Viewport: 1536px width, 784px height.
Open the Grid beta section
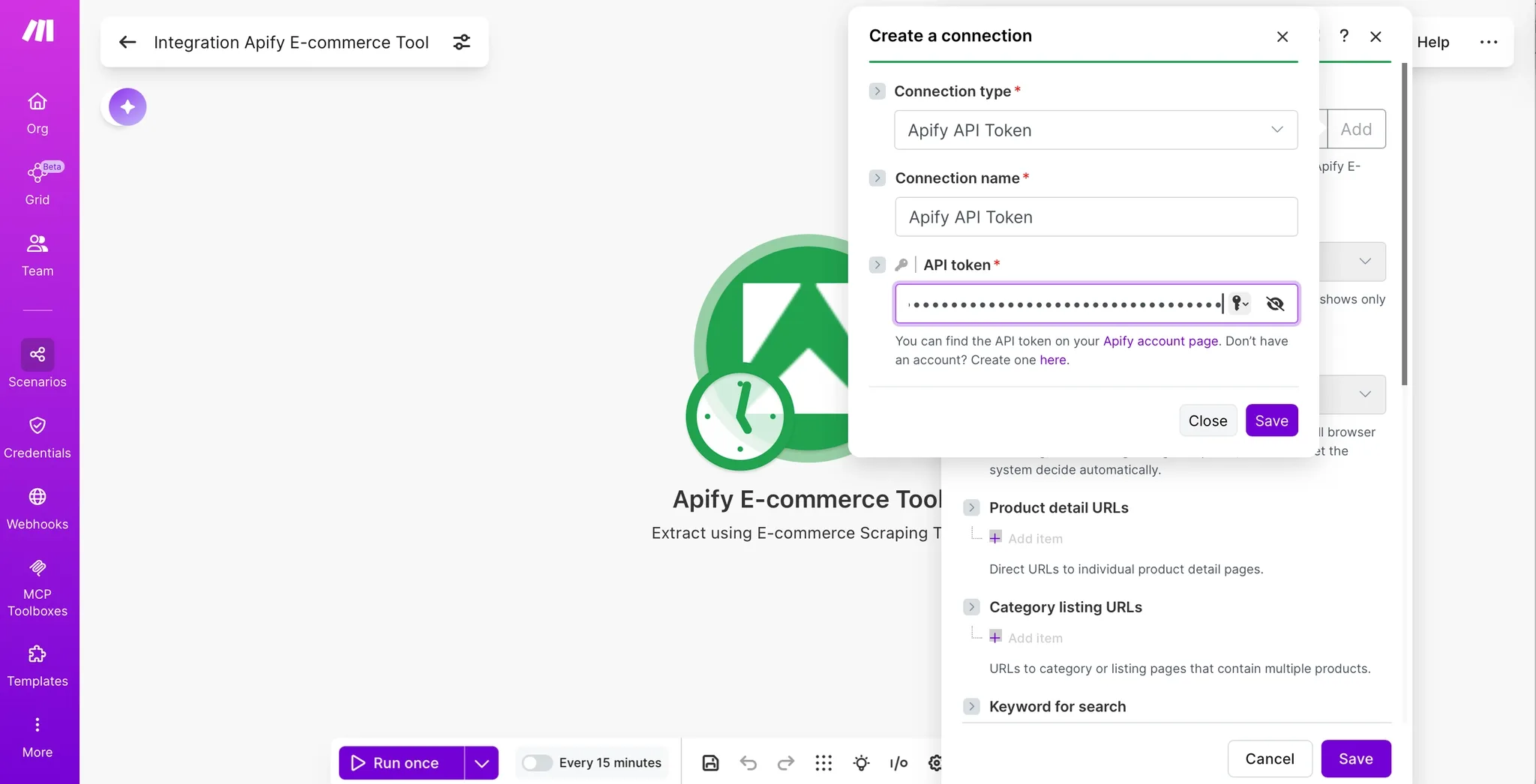tap(37, 184)
